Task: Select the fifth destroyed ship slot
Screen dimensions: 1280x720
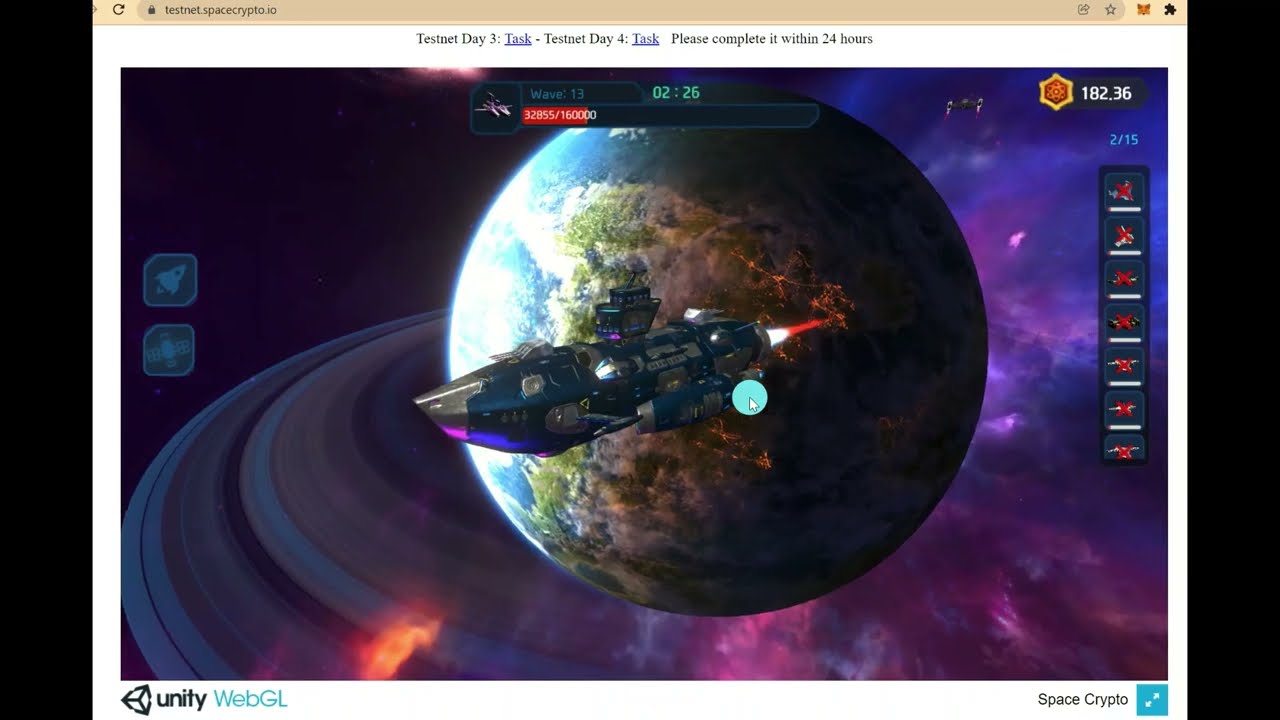Action: (x=1125, y=366)
